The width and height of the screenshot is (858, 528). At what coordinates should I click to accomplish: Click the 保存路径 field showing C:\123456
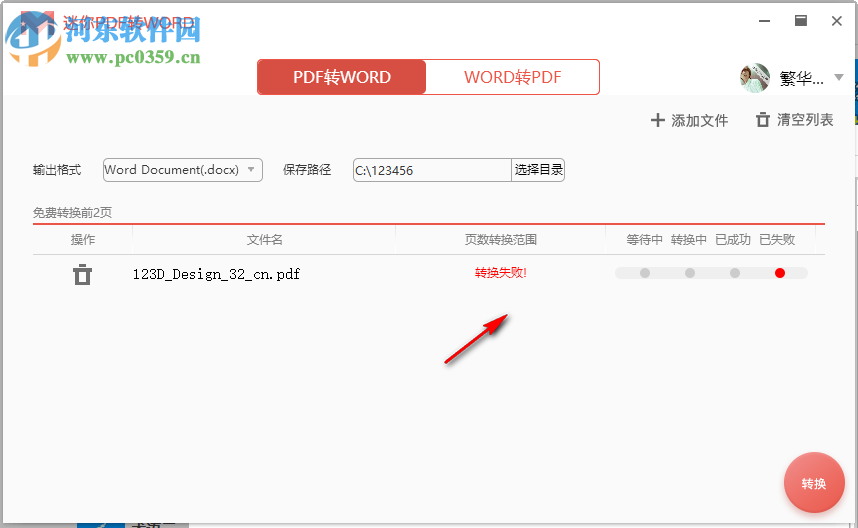click(x=432, y=170)
